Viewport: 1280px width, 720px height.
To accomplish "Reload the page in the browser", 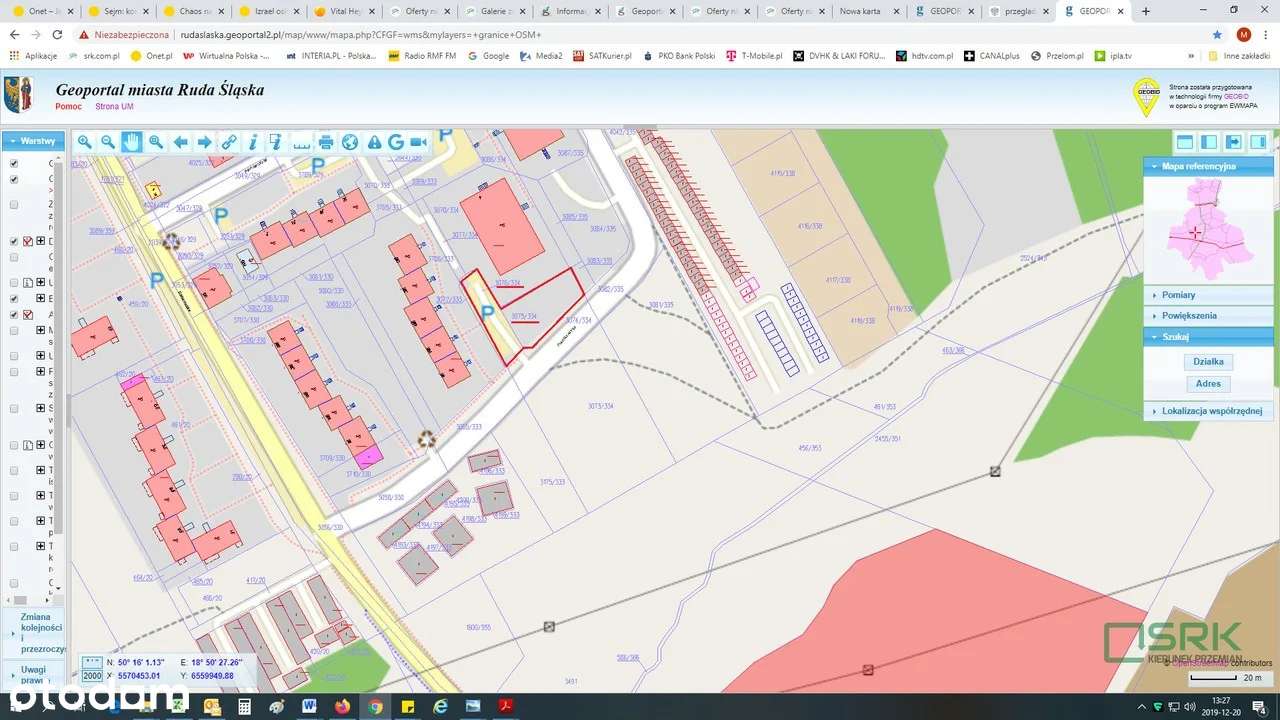I will (x=57, y=34).
